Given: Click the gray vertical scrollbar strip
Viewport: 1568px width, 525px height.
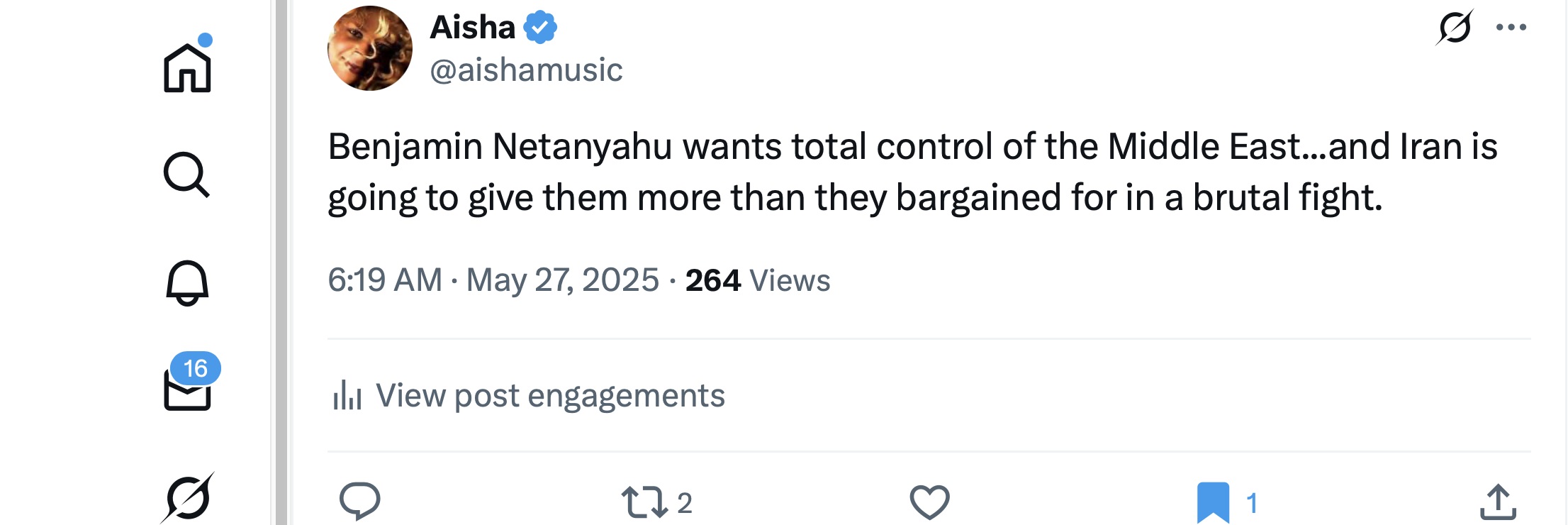Looking at the screenshot, I should pyautogui.click(x=281, y=262).
